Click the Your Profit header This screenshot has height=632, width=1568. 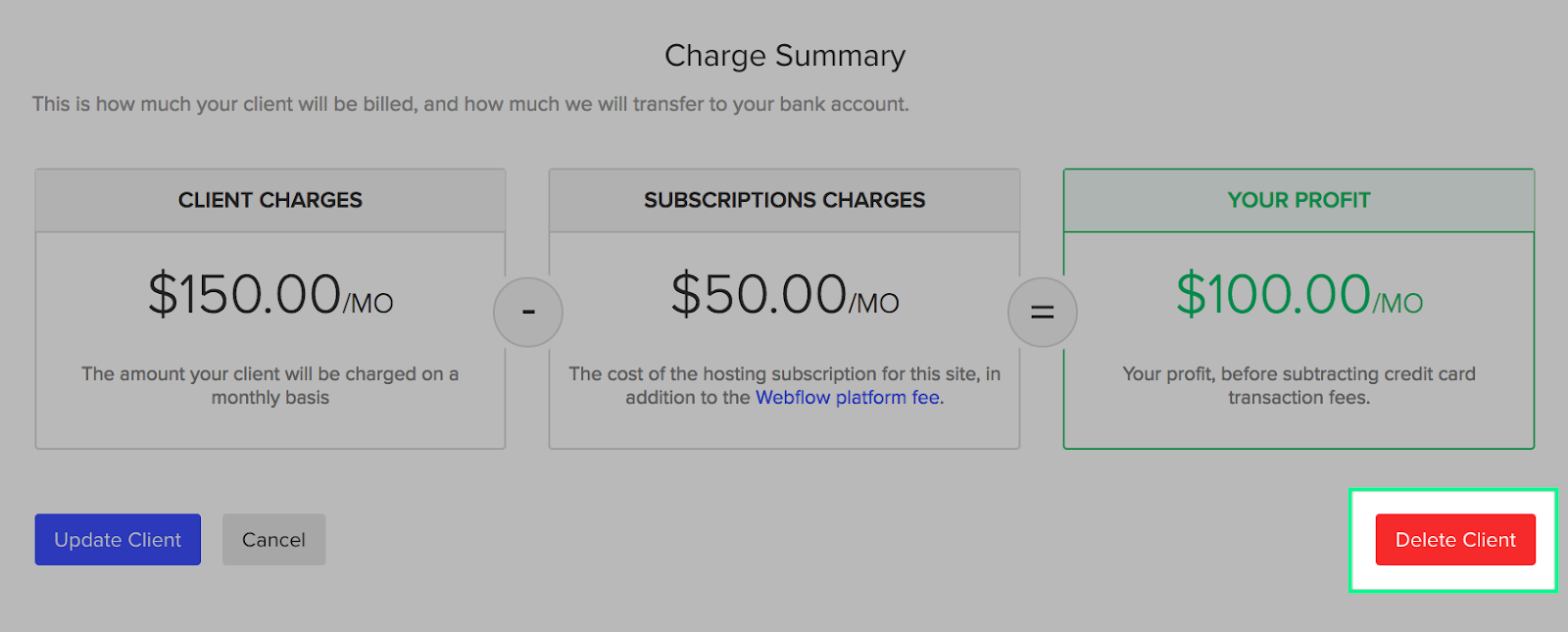pos(1298,200)
